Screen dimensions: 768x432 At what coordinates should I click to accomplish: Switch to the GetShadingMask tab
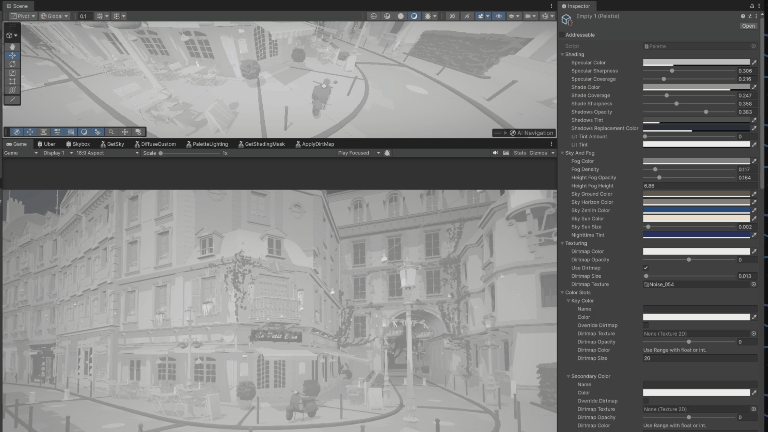tap(261, 144)
